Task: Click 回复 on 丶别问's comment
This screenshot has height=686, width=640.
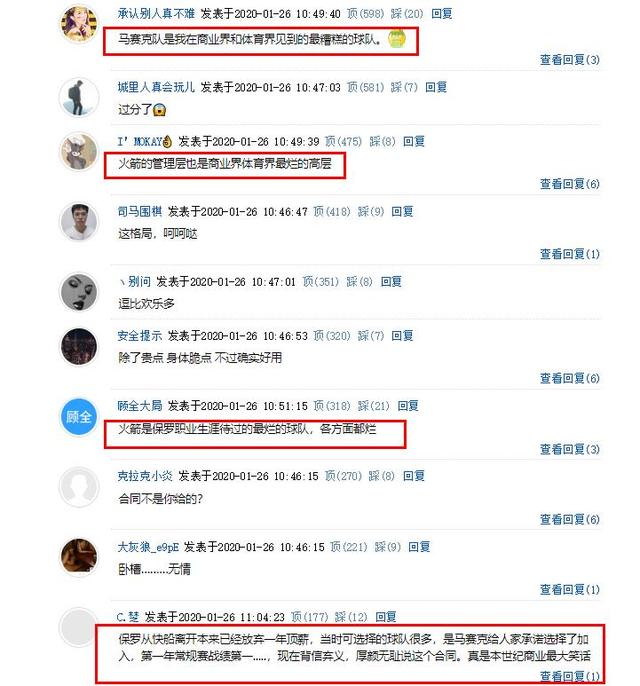Action: 391,282
